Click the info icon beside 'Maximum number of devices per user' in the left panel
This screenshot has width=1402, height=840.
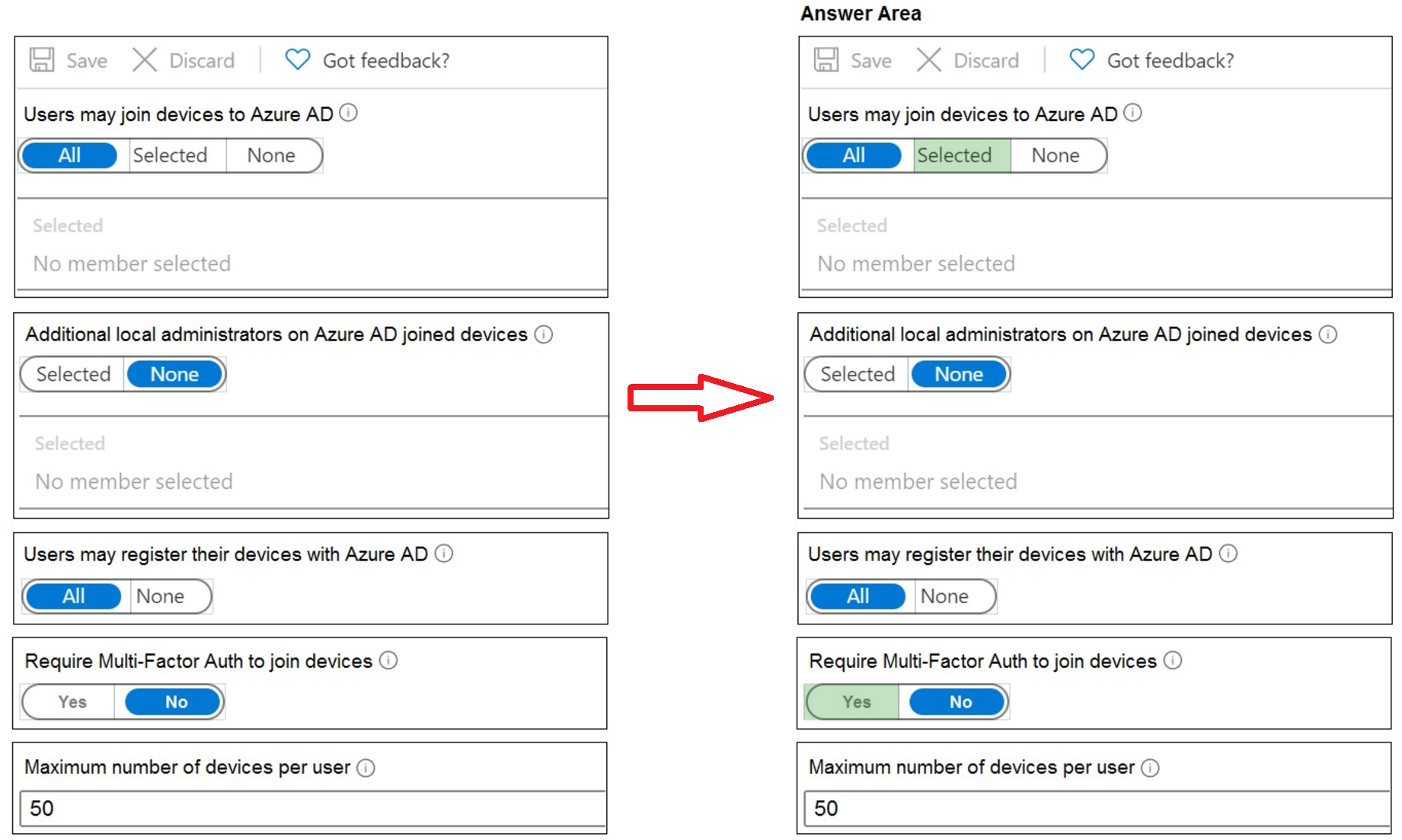pyautogui.click(x=366, y=768)
